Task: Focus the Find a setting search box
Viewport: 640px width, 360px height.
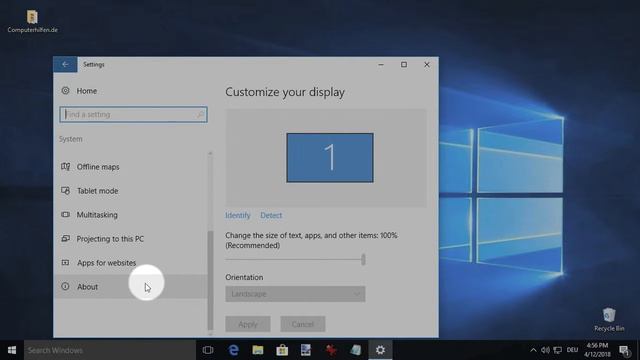Action: tap(133, 115)
